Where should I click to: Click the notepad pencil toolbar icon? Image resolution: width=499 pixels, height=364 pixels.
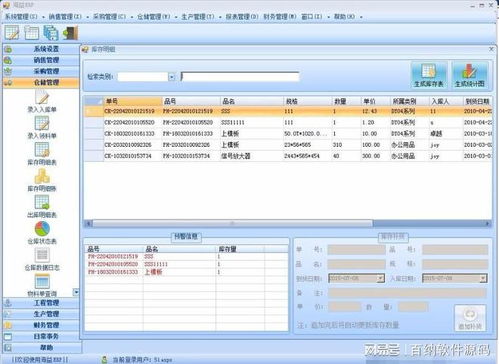tap(12, 33)
